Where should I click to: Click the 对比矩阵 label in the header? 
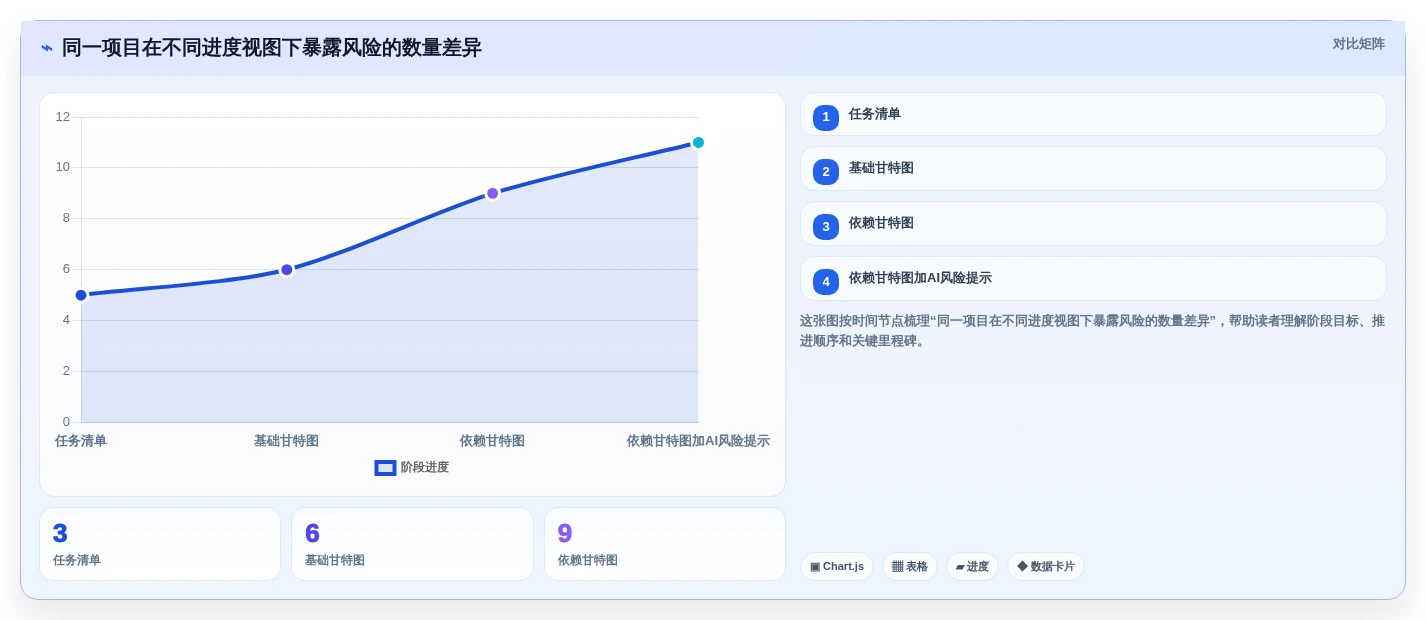click(x=1358, y=44)
